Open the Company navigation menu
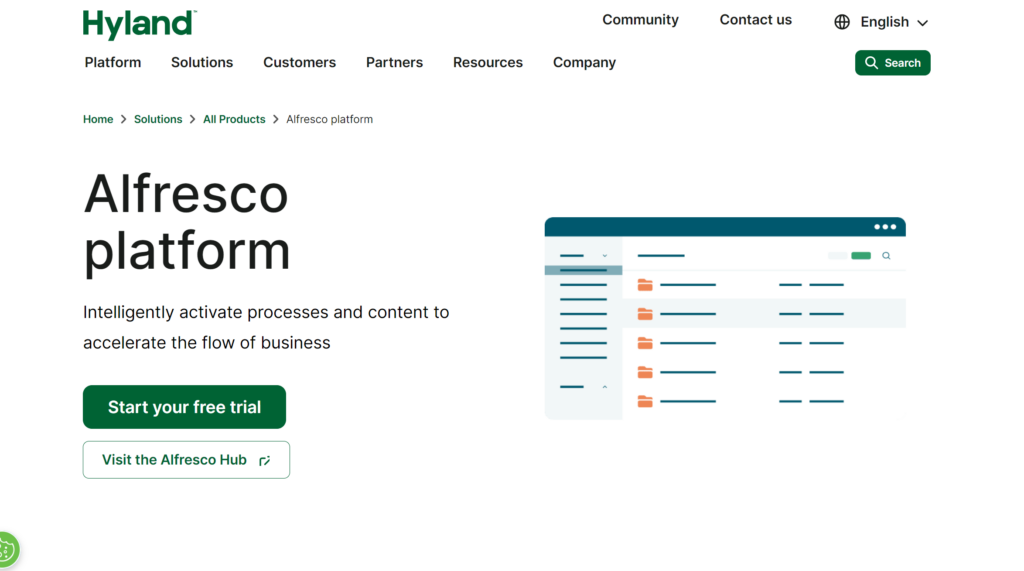1024x571 pixels. (x=584, y=62)
